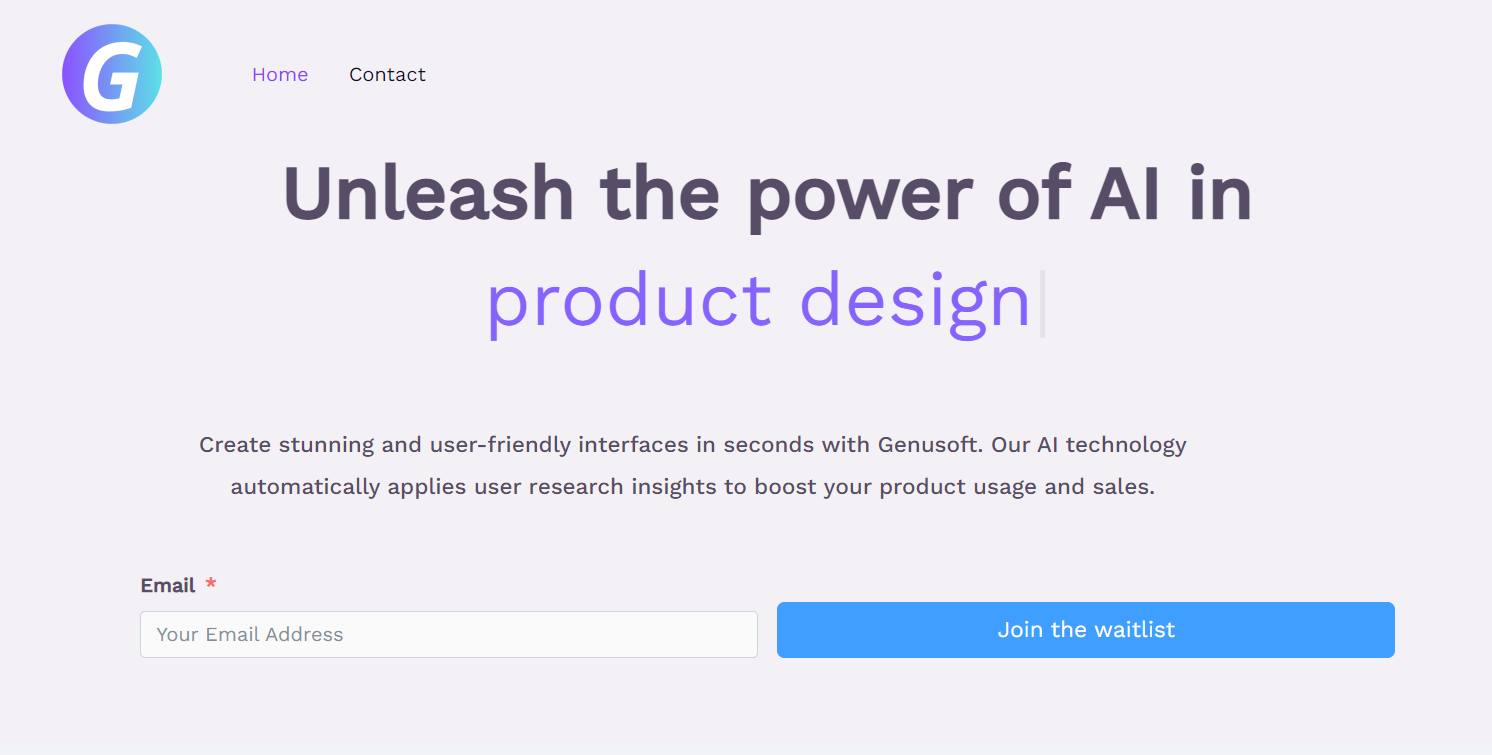The image size is (1492, 755).
Task: Focus the Your Email Address field
Action: (x=449, y=634)
